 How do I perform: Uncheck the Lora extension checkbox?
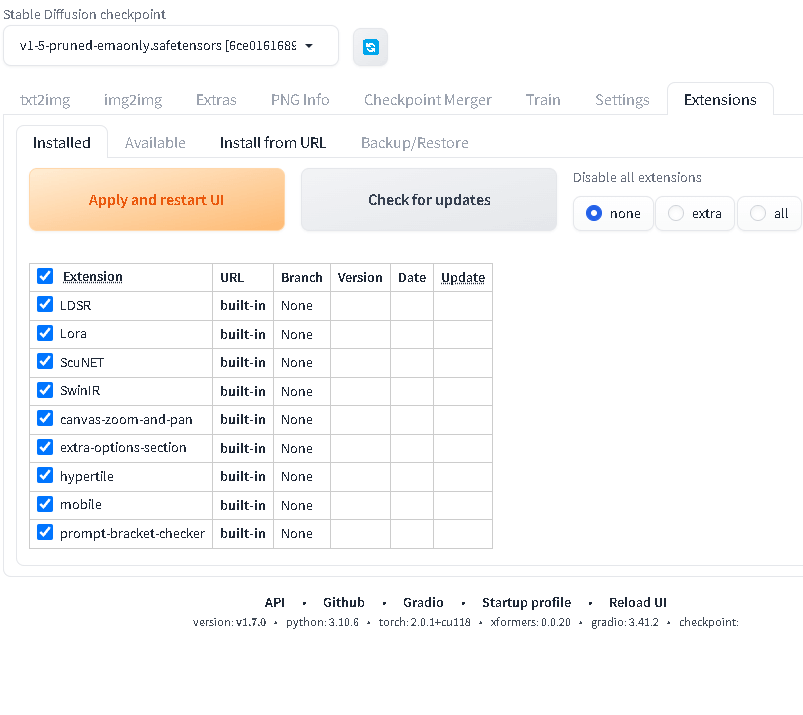45,333
